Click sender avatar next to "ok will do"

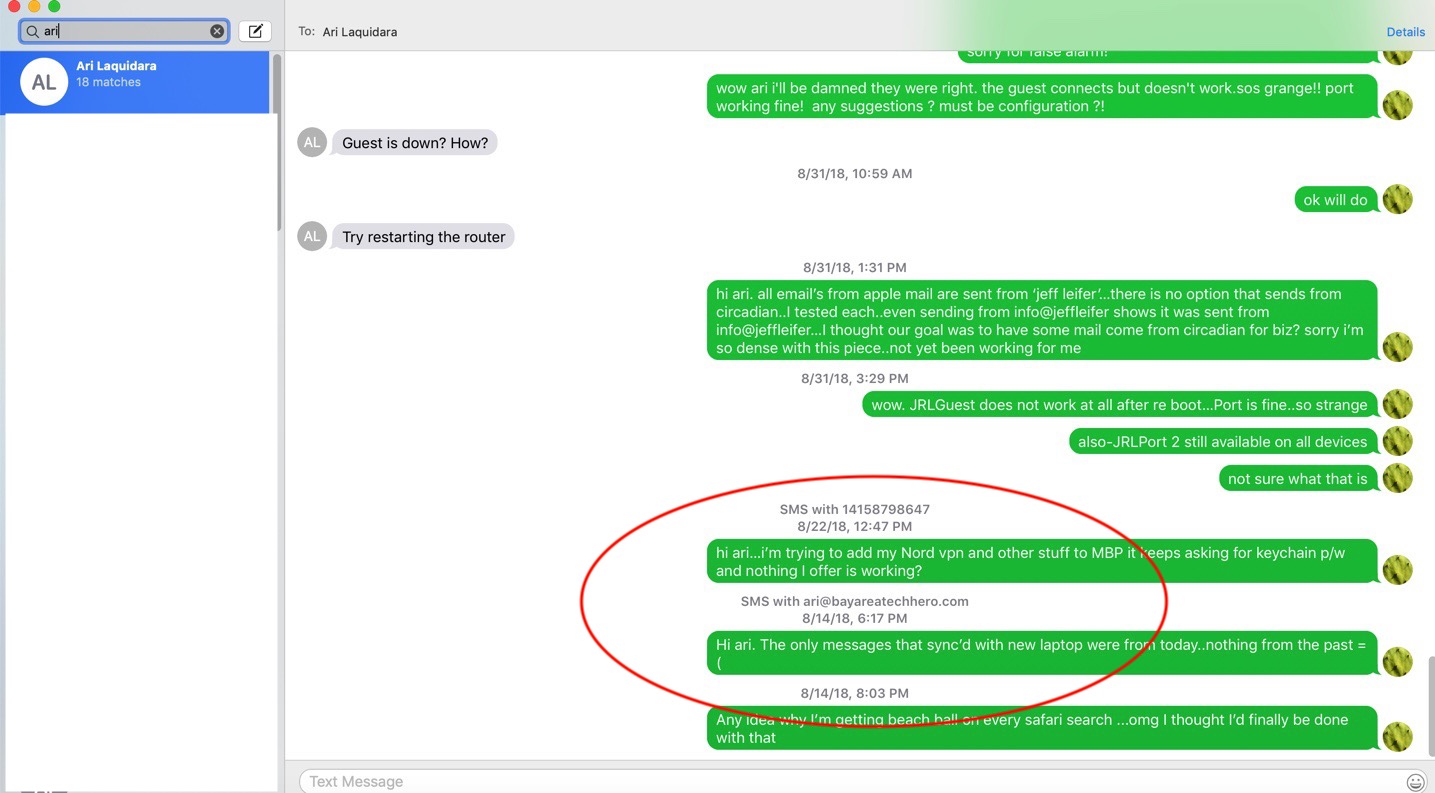(1397, 200)
